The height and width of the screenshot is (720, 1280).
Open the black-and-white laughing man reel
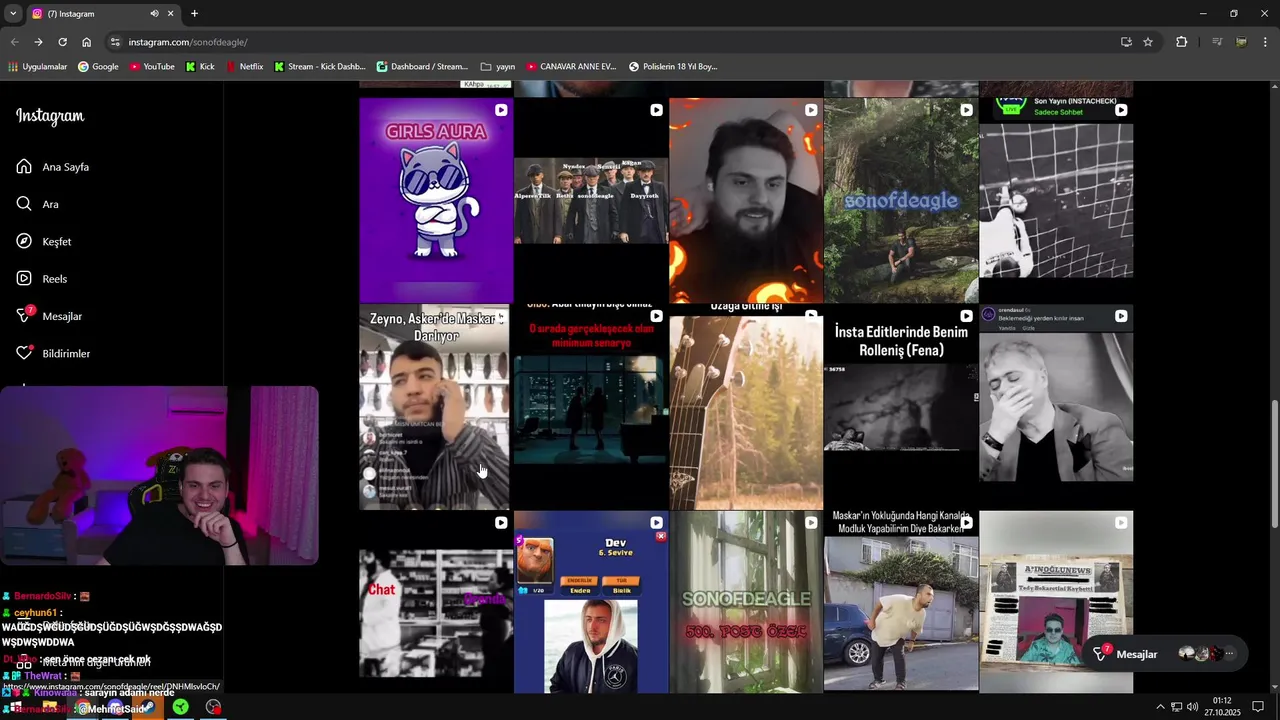coord(1056,407)
